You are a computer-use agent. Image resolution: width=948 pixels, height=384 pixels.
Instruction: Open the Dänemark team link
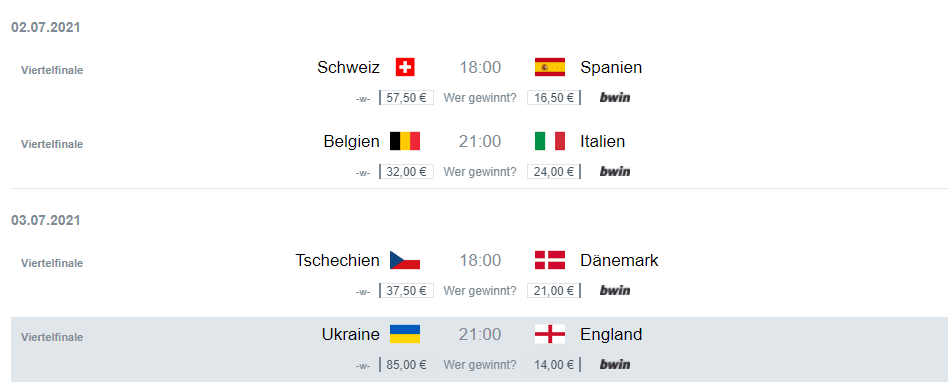pos(619,260)
